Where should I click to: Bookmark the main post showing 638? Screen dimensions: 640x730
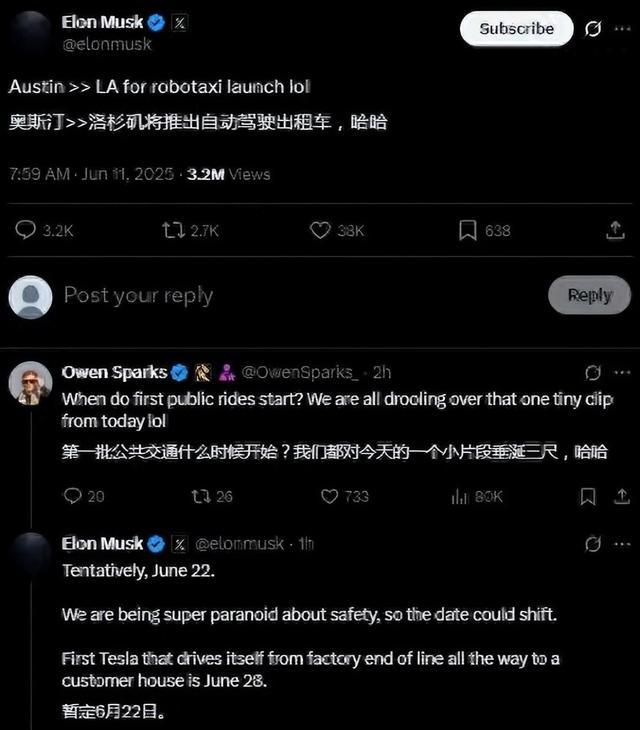click(x=467, y=231)
